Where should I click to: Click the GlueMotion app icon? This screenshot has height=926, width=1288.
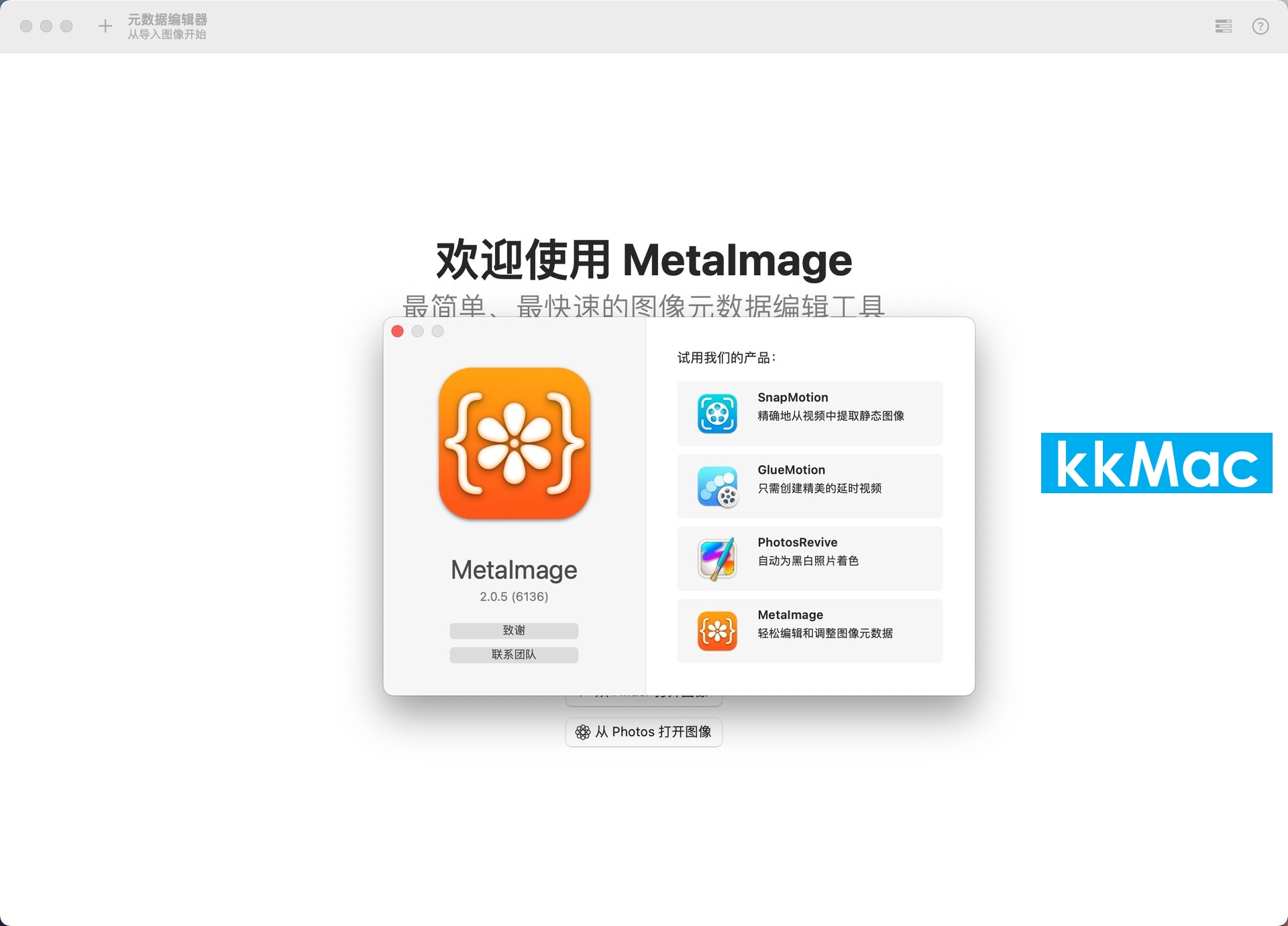[x=717, y=486]
